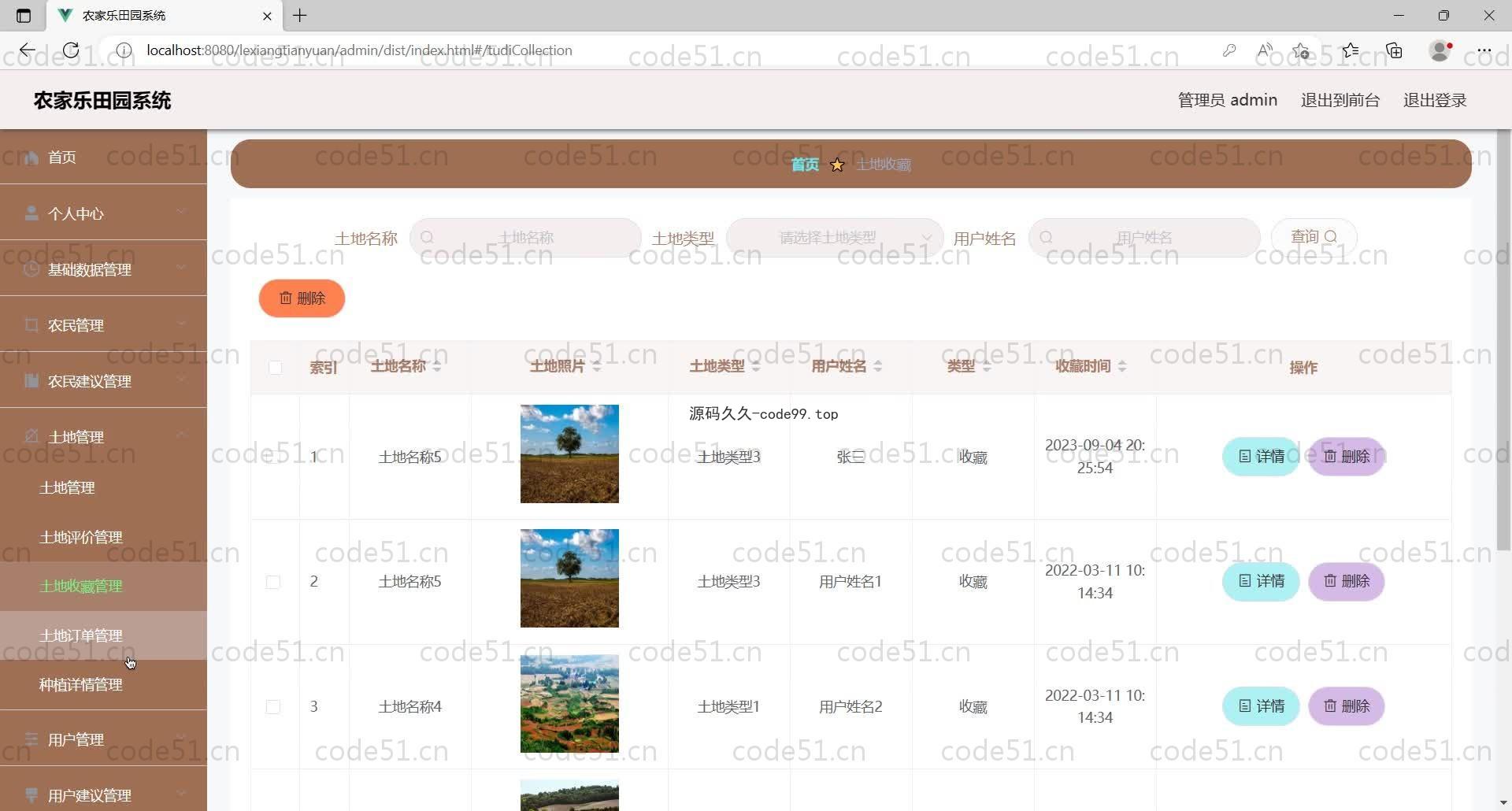The height and width of the screenshot is (811, 1512).
Task: Select 土地收藏管理 submenu item
Action: pyautogui.click(x=103, y=586)
